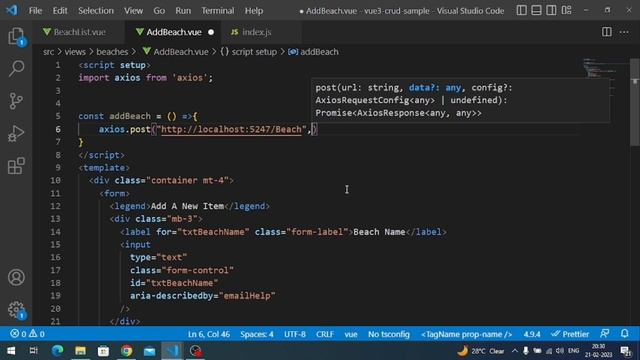Click Windows Start button
This screenshot has width=640, height=360.
(11, 351)
